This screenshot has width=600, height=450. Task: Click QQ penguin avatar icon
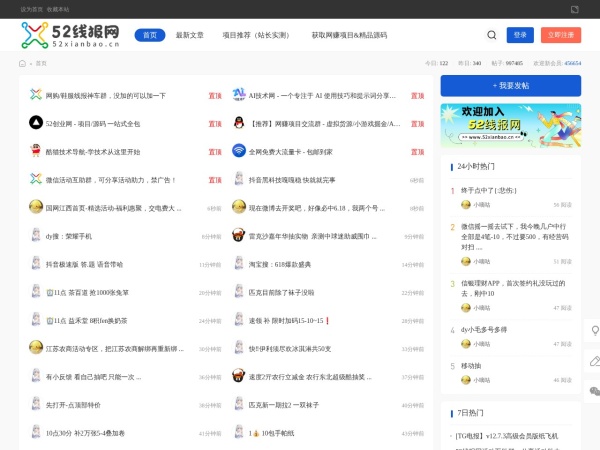(239, 123)
